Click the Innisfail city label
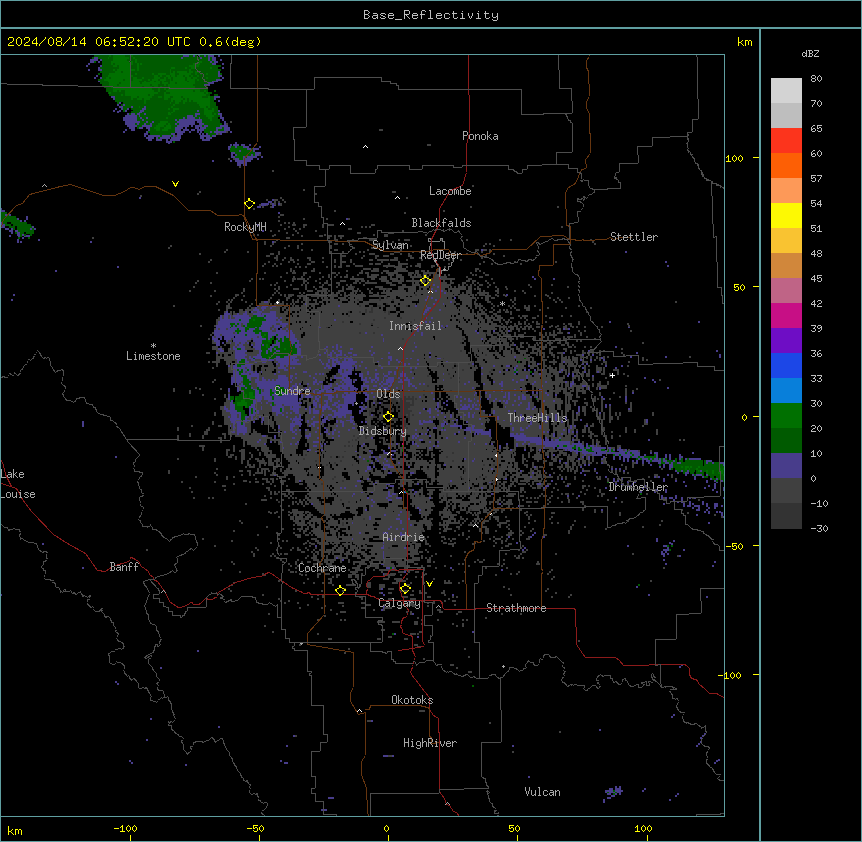The width and height of the screenshot is (862, 842). pyautogui.click(x=415, y=326)
